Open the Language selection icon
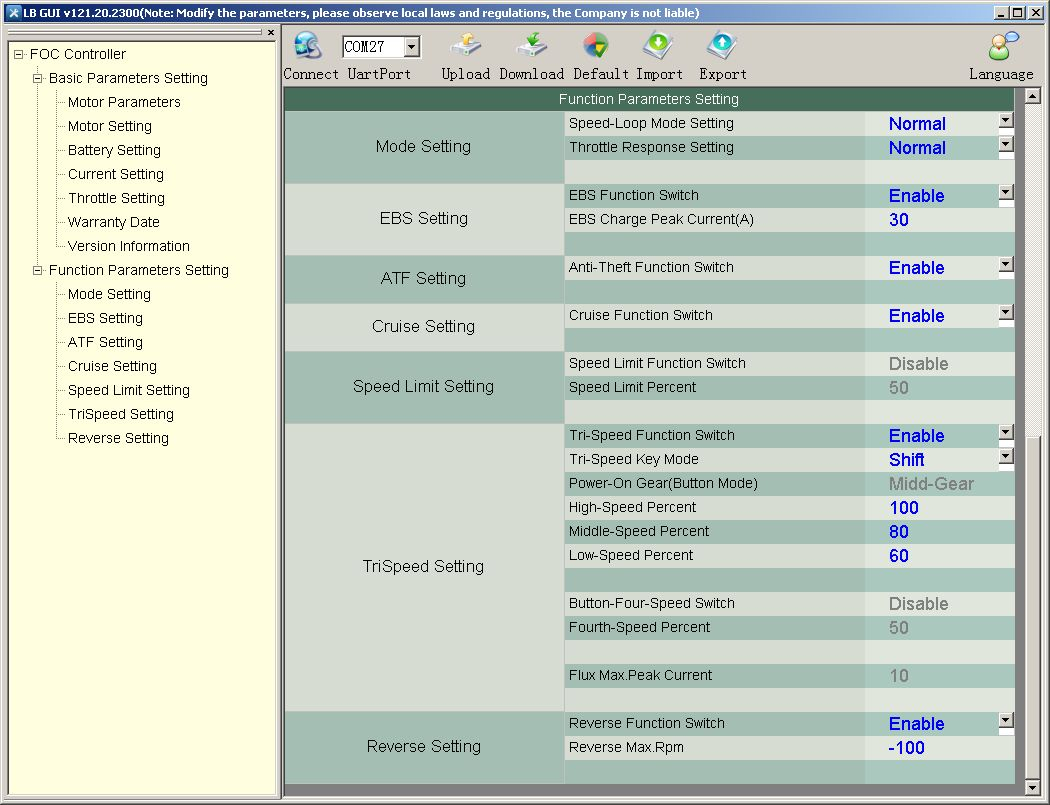This screenshot has height=805, width=1050. [1001, 47]
